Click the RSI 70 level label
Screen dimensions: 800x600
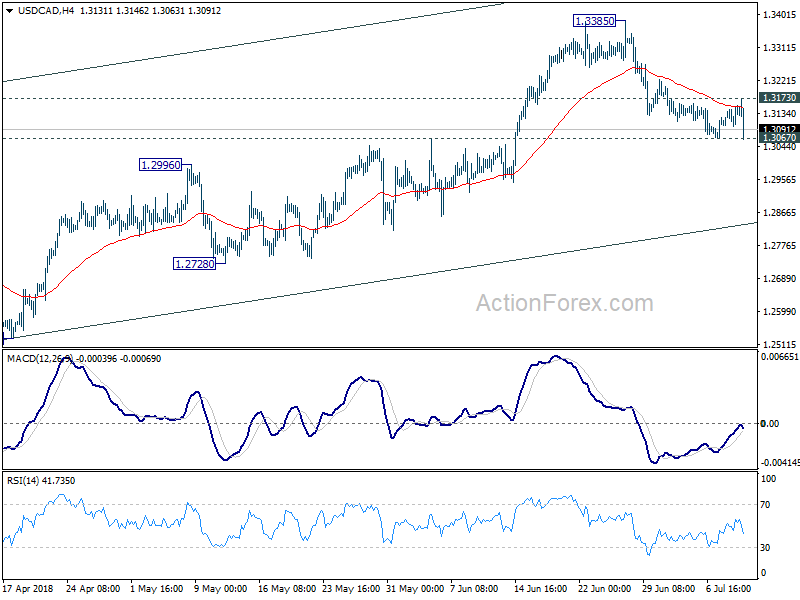[765, 505]
